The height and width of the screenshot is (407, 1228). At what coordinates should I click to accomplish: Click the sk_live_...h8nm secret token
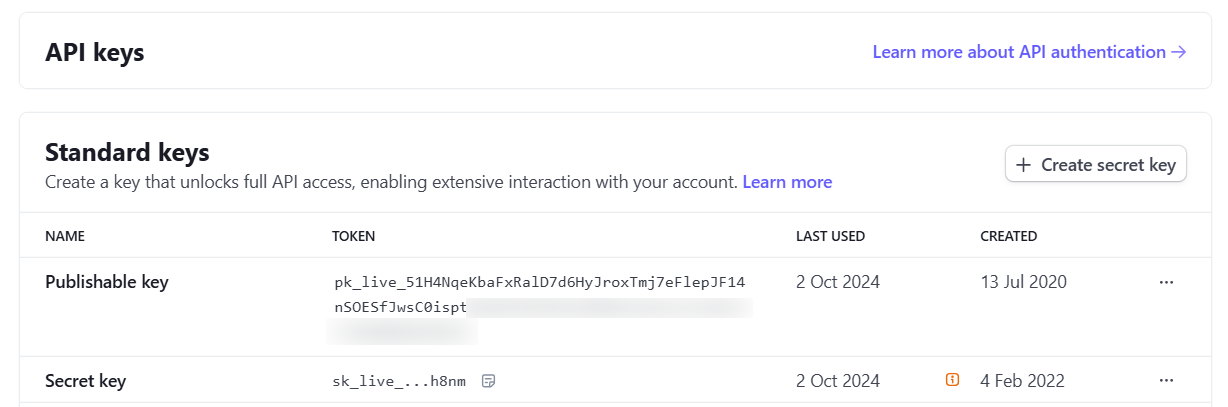point(399,381)
